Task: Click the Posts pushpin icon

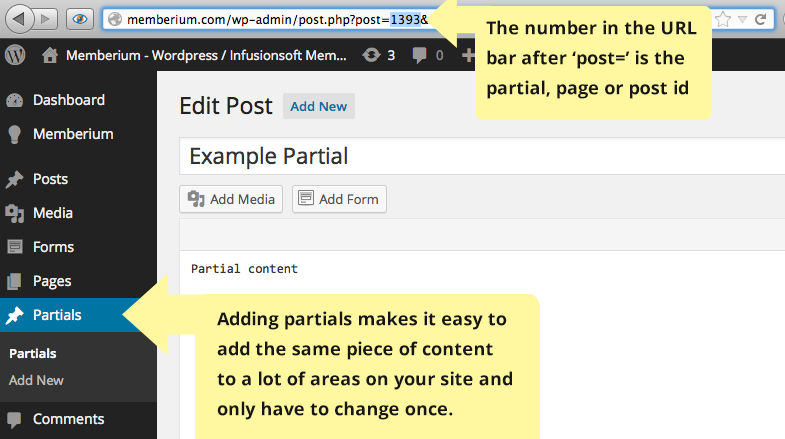Action: coord(15,179)
